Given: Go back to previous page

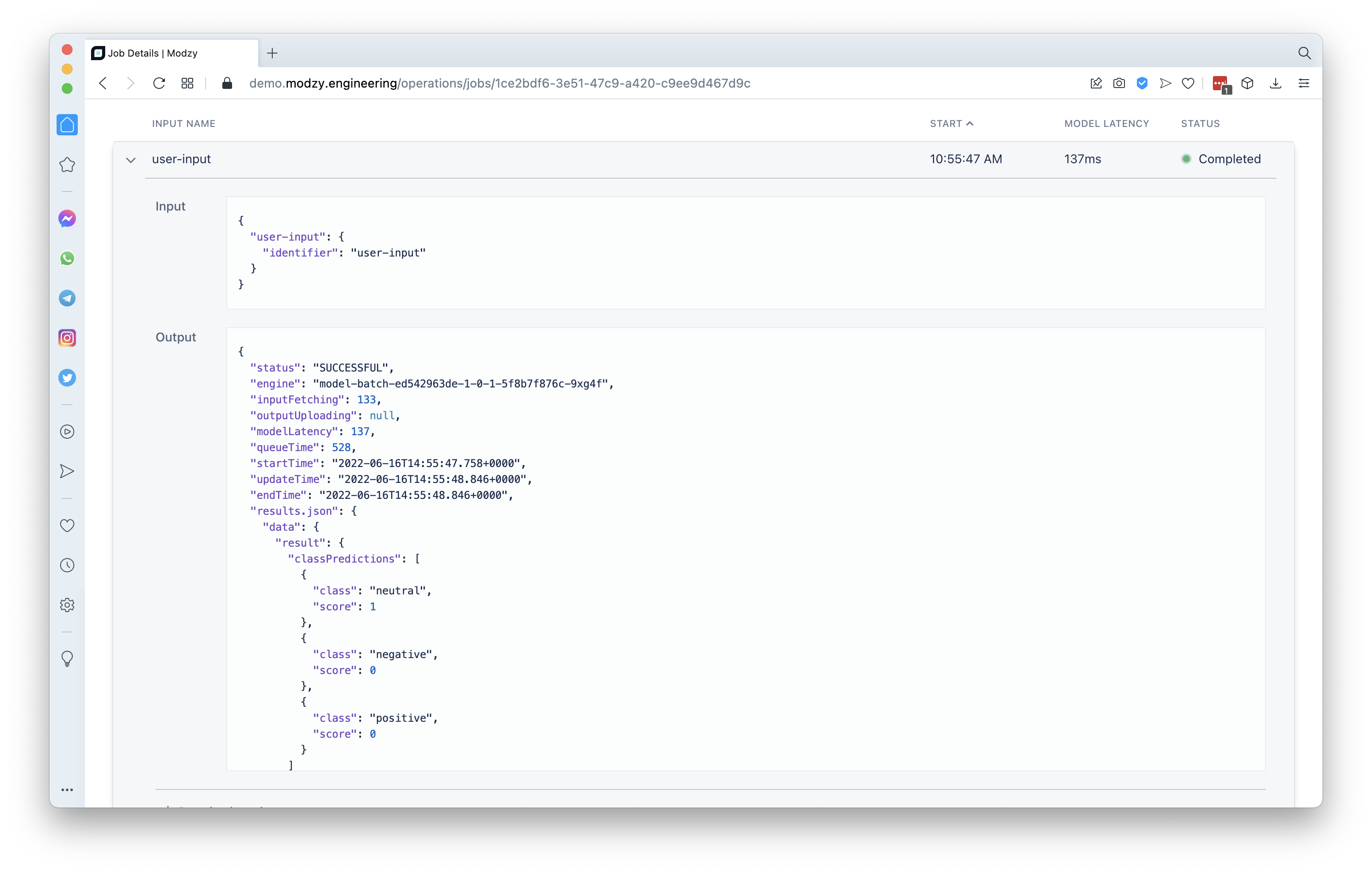Looking at the screenshot, I should 103,83.
